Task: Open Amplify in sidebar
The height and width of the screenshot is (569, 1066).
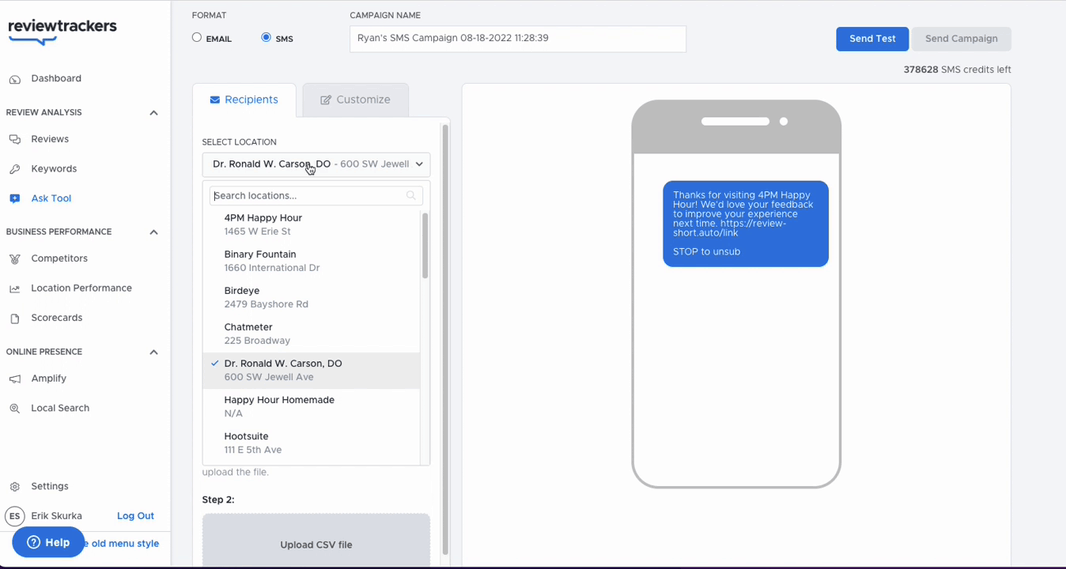Action: click(48, 379)
